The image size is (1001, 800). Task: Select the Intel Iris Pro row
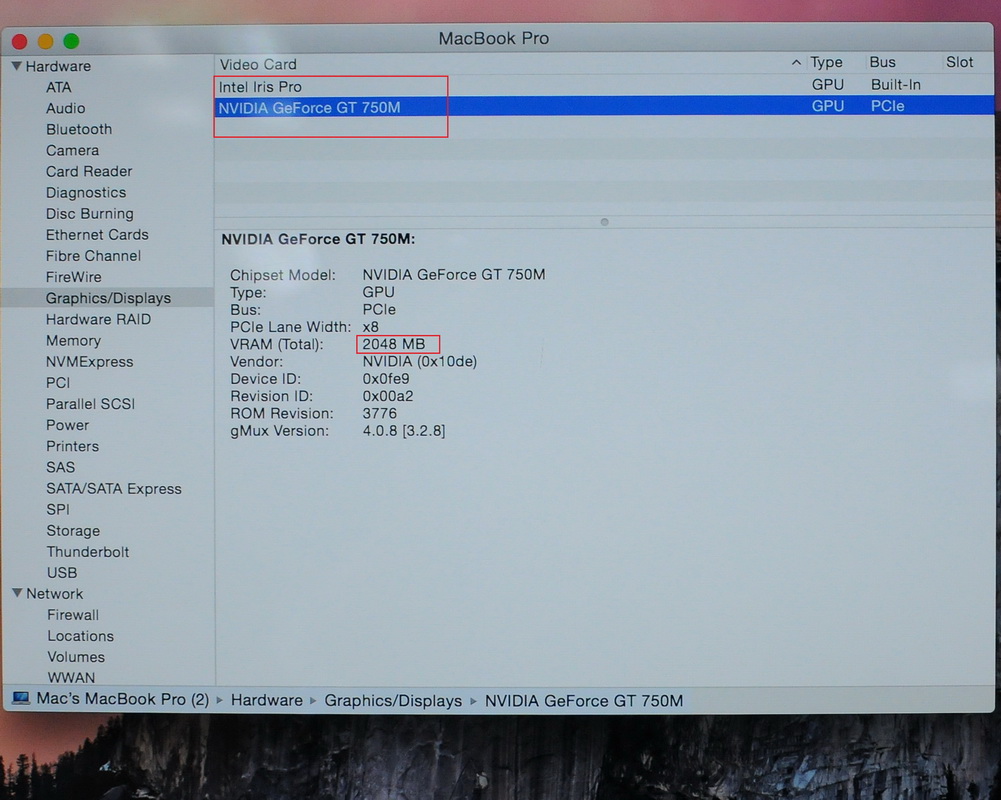click(x=604, y=86)
